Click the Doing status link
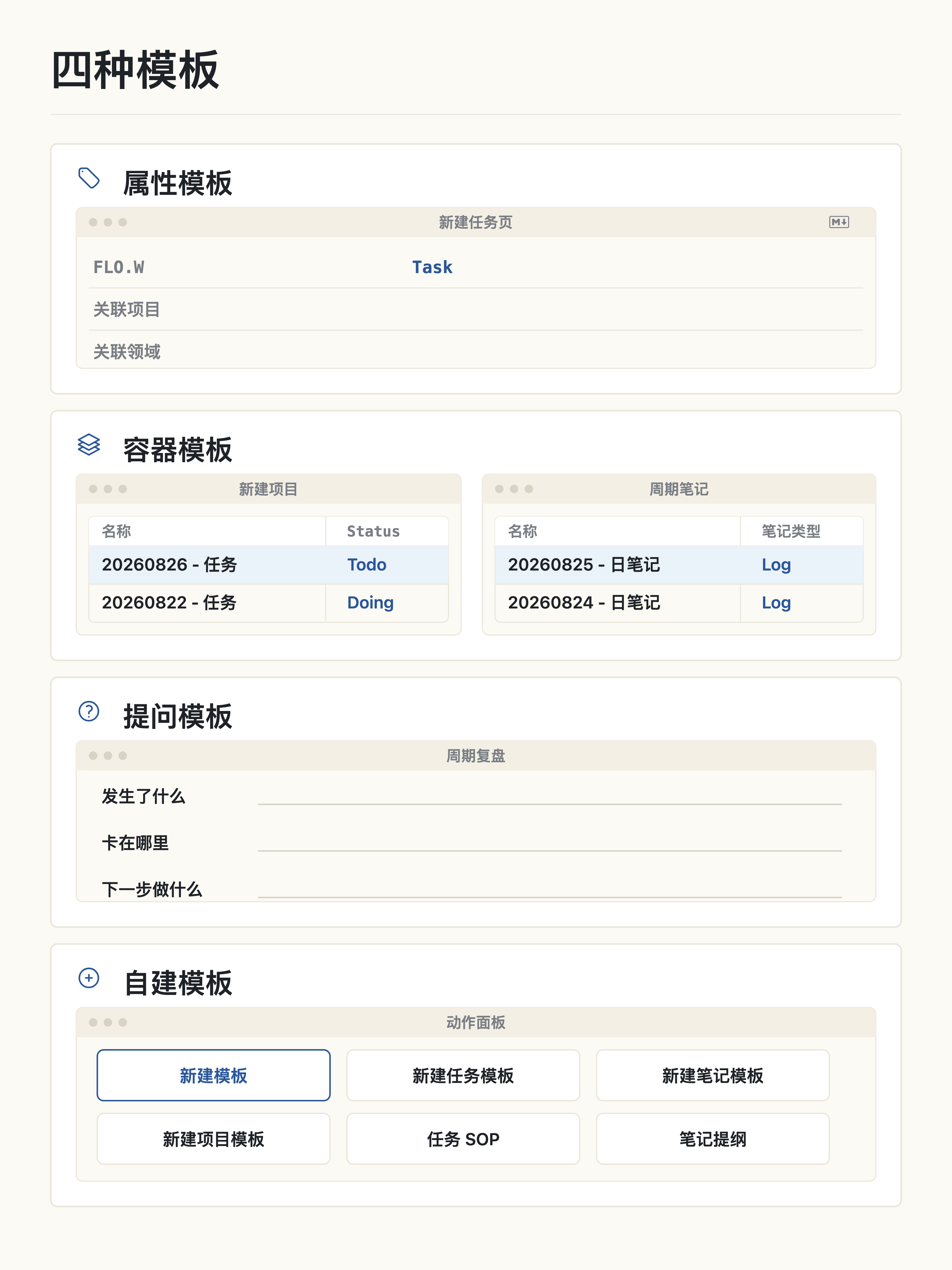The height and width of the screenshot is (1270, 952). pos(370,603)
